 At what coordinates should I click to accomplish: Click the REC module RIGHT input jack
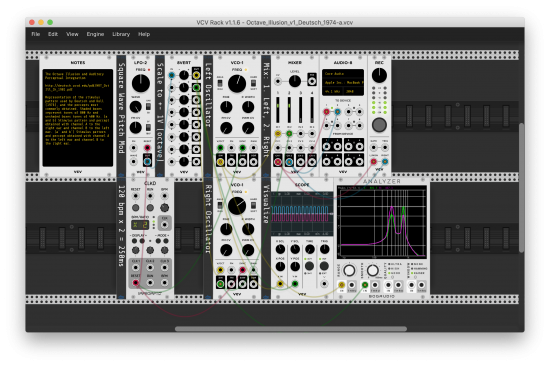(x=385, y=162)
